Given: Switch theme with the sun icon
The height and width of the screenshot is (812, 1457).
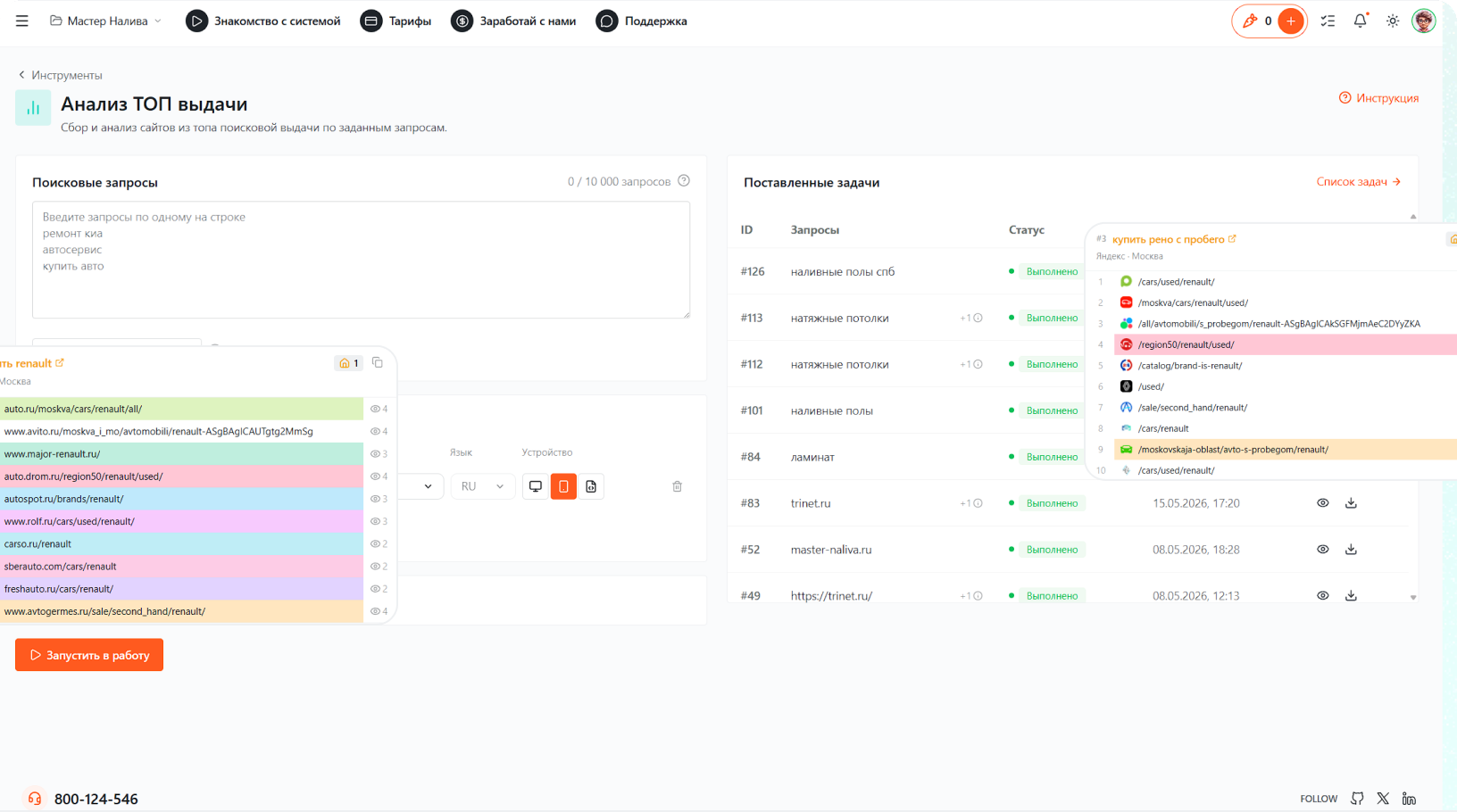Looking at the screenshot, I should 1392,21.
